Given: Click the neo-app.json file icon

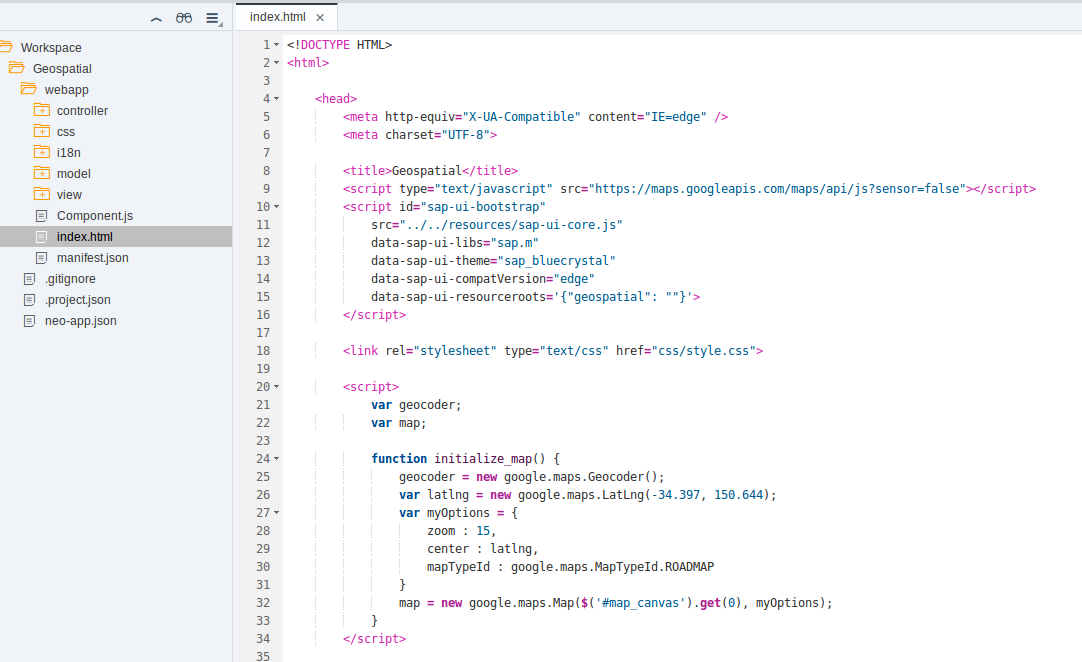Looking at the screenshot, I should (29, 321).
